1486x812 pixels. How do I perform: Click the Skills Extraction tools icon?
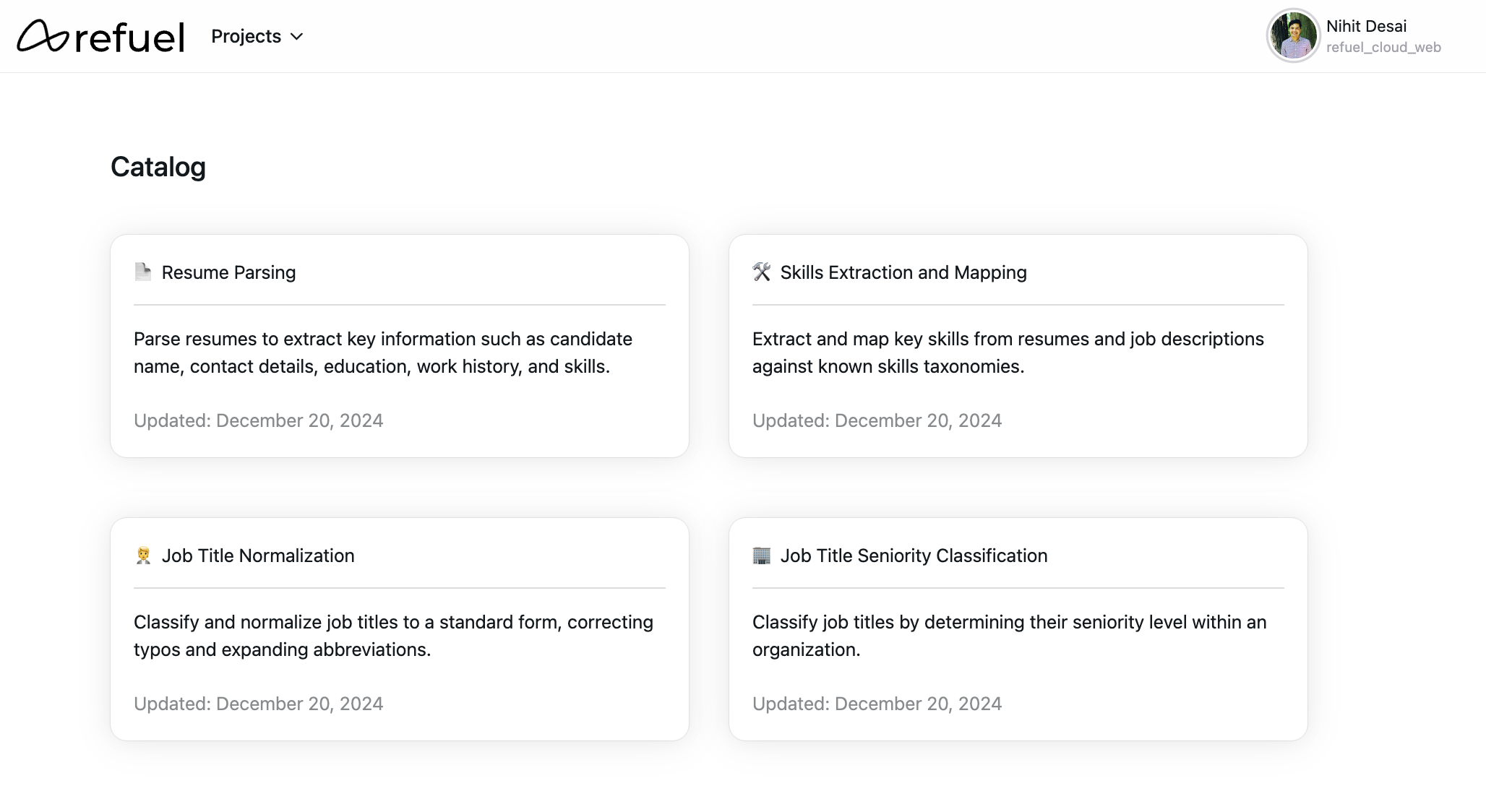(761, 272)
